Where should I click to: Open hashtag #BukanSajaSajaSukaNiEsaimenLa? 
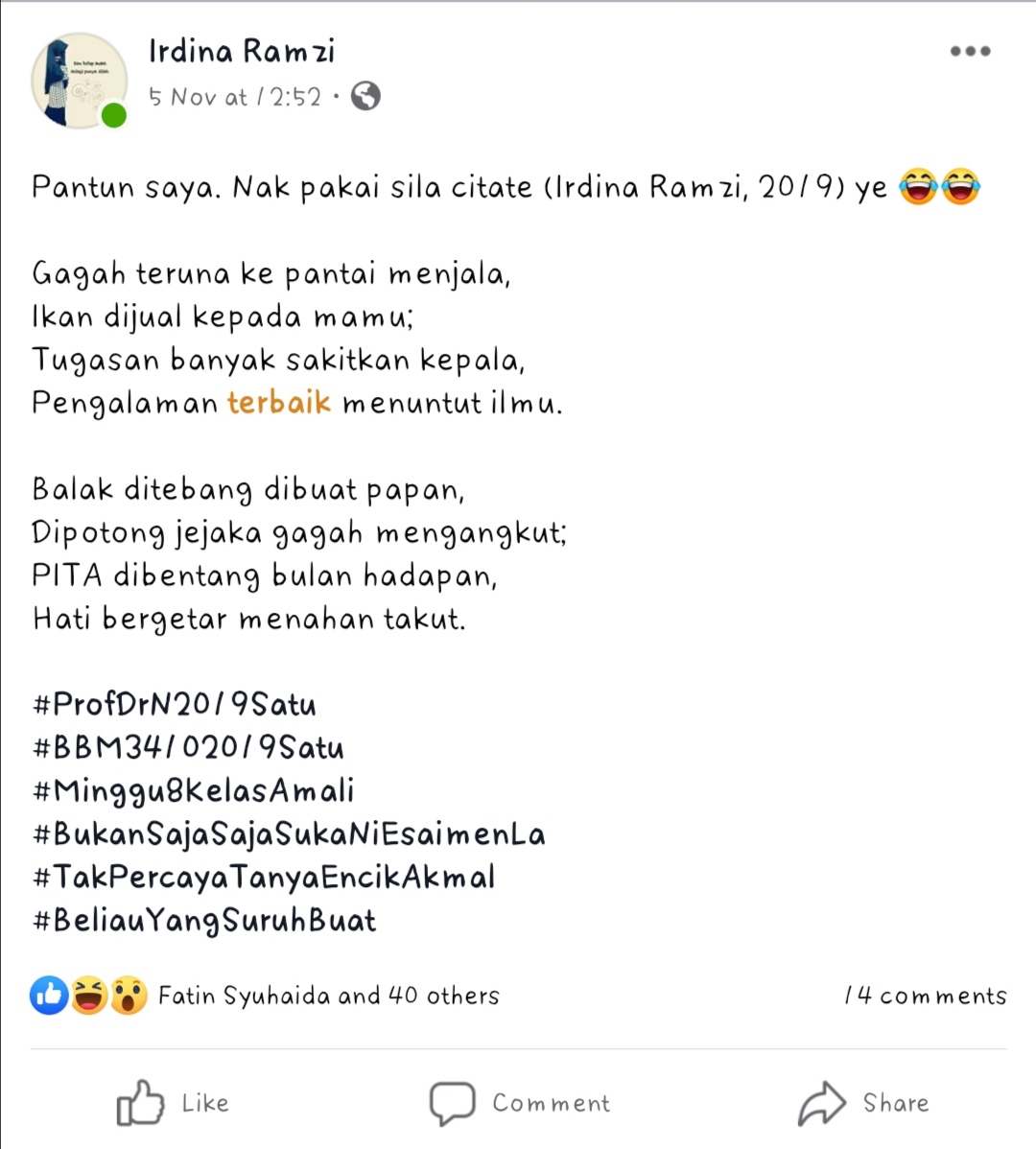click(x=290, y=835)
